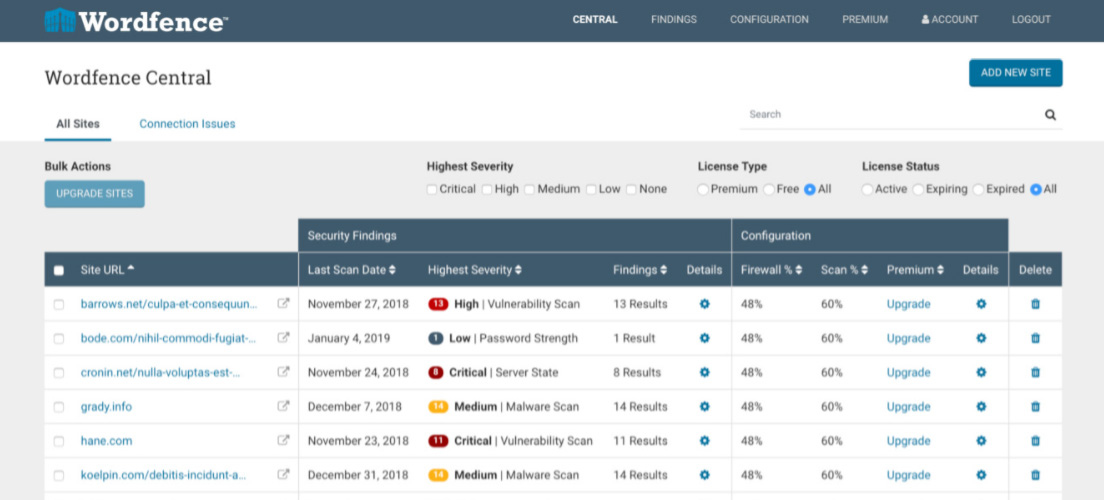Viewport: 1104px width, 500px height.
Task: Open configuration details gear for barrows.net row
Action: [x=981, y=304]
